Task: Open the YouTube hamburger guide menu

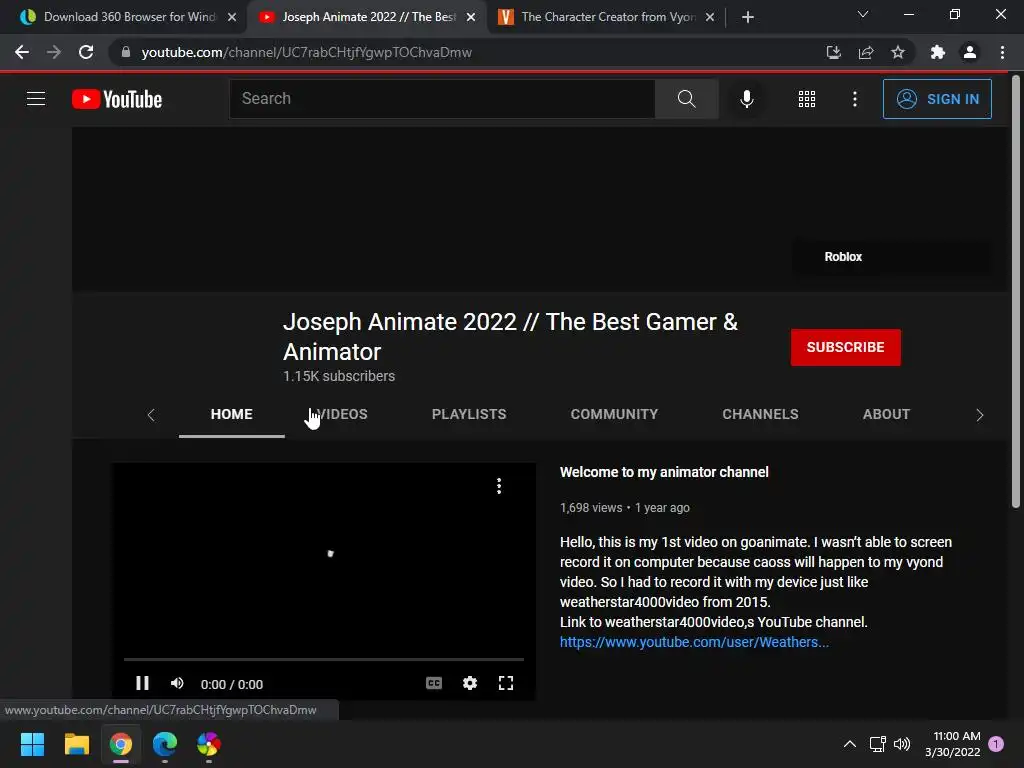Action: (x=36, y=99)
